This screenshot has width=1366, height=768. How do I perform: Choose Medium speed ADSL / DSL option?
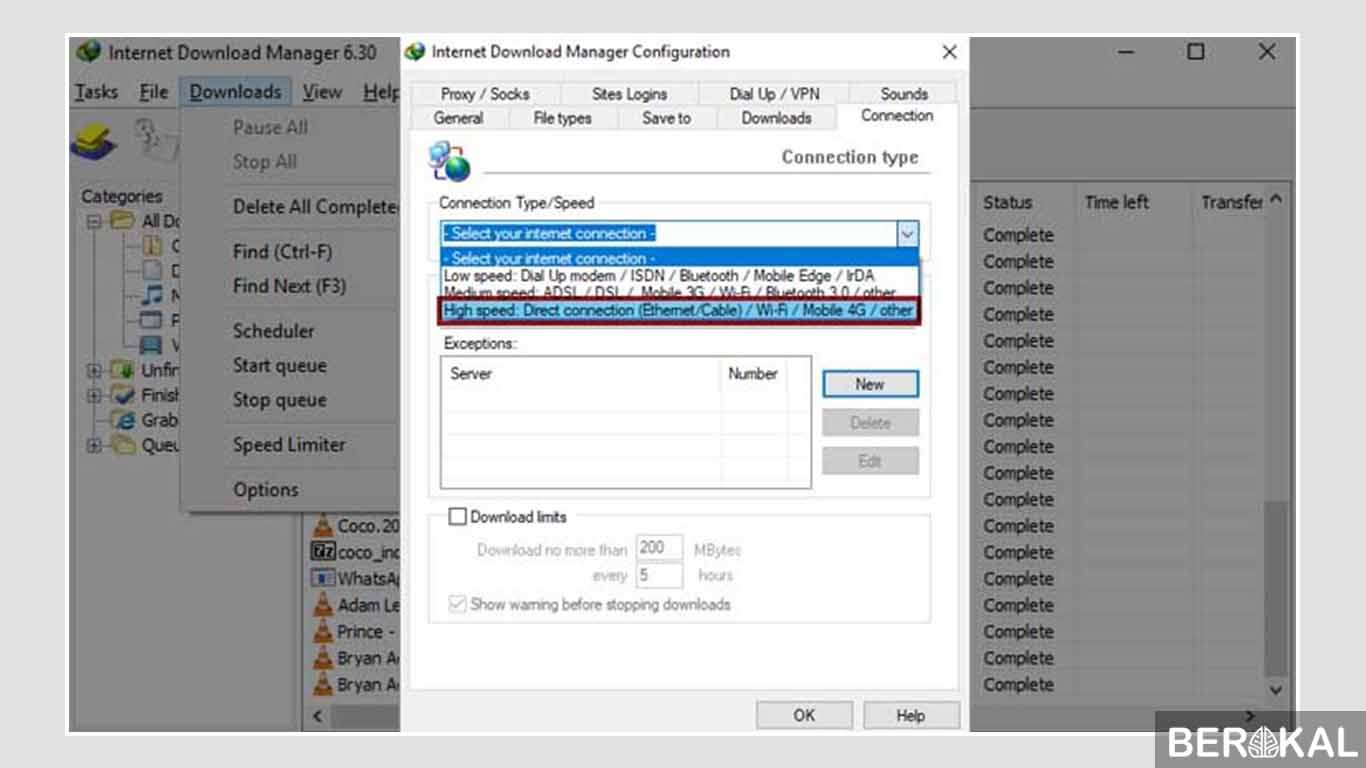[x=678, y=292]
